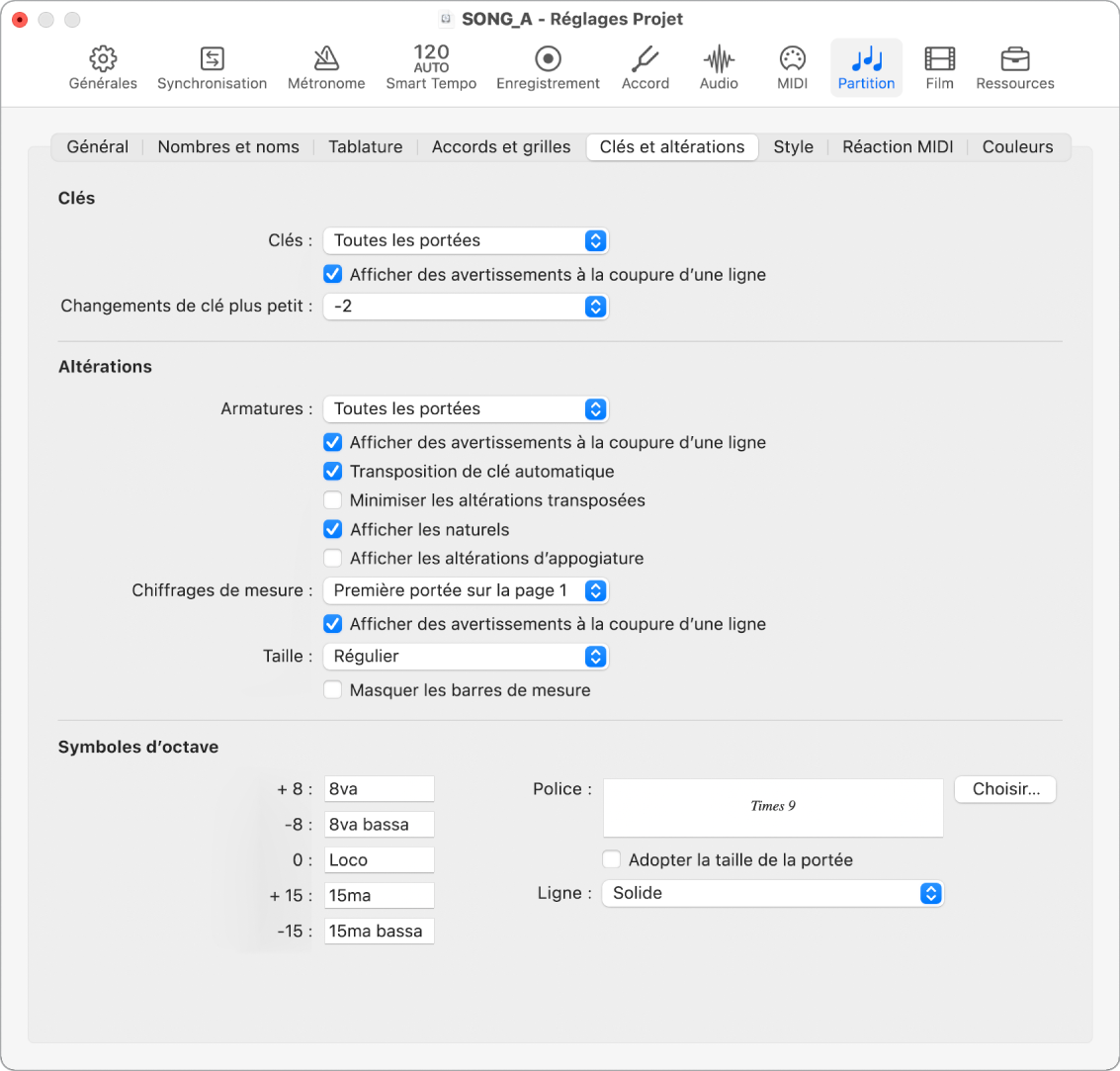The image size is (1120, 1071).
Task: Click the 8va bassa text field
Action: tap(379, 825)
